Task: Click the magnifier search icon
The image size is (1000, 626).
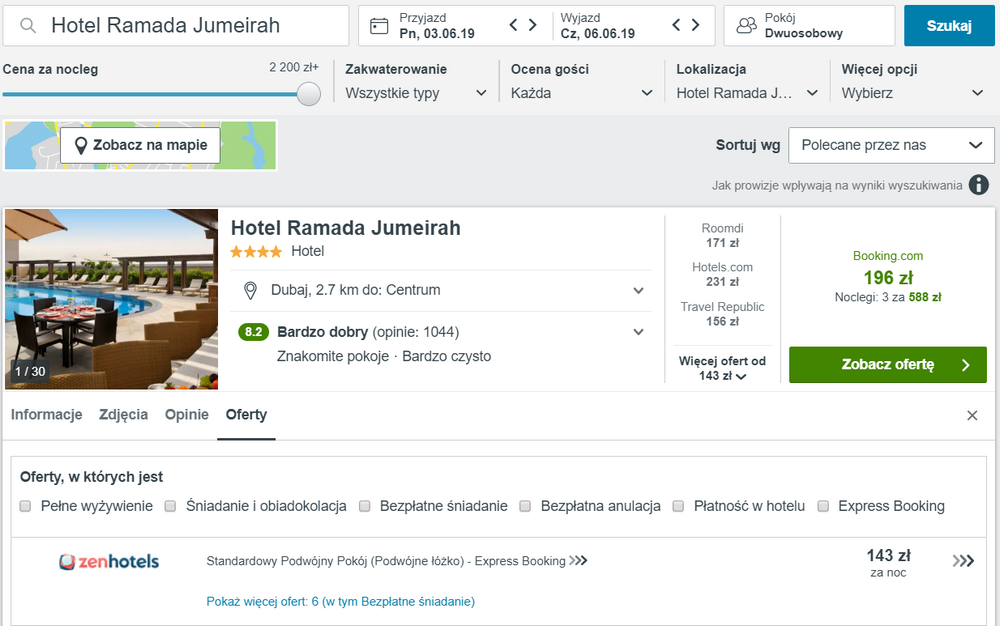Action: click(x=27, y=25)
